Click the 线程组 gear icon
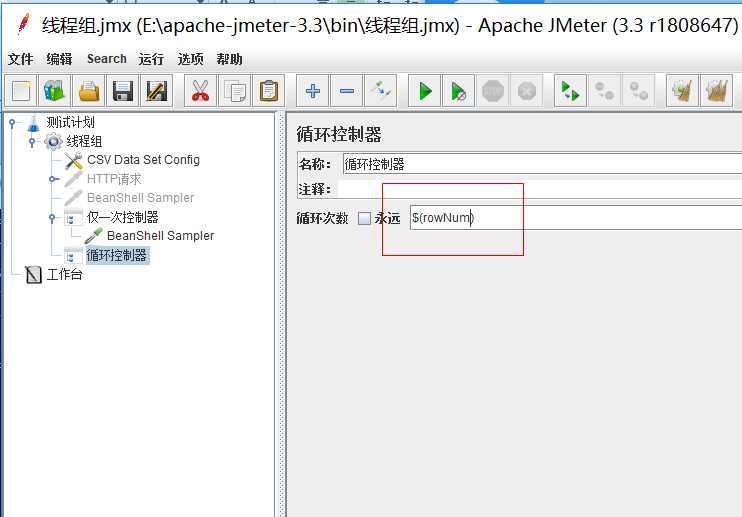 tap(53, 141)
